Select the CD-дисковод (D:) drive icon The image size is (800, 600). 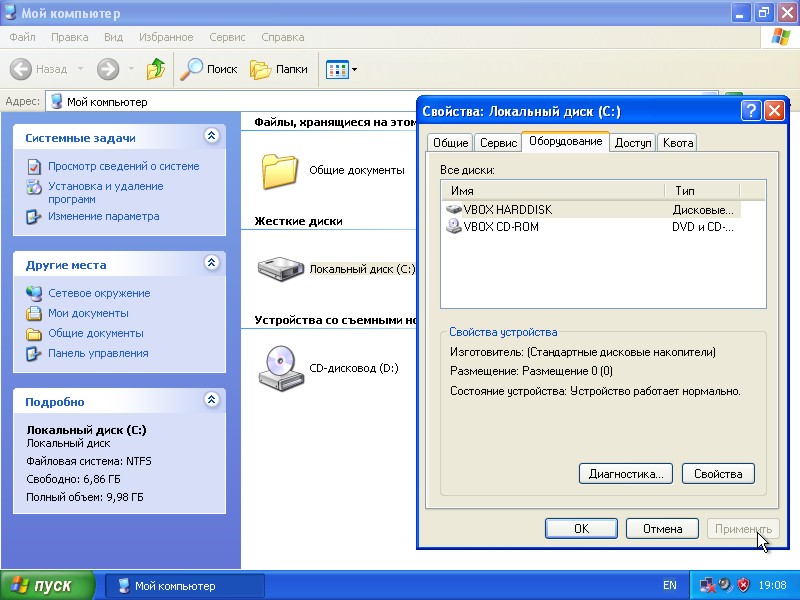(281, 368)
